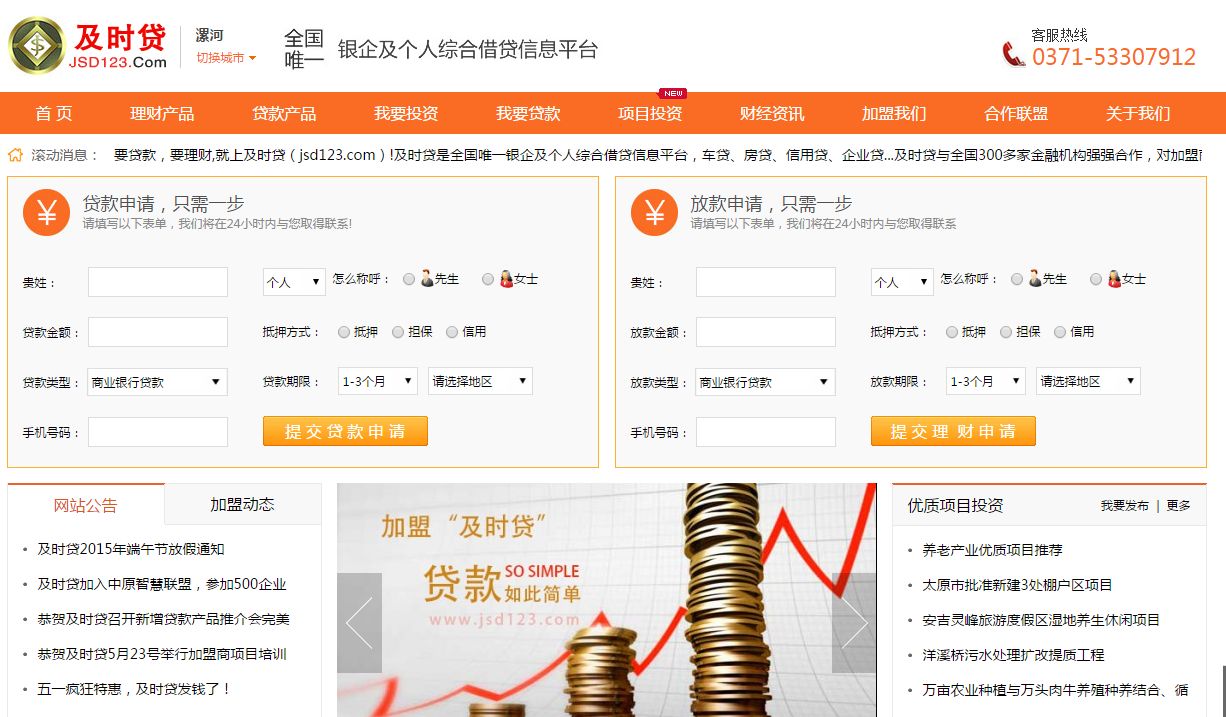Open 五一疯狂特惠，及时贷发钱了 notice
The image size is (1226, 717).
(135, 689)
